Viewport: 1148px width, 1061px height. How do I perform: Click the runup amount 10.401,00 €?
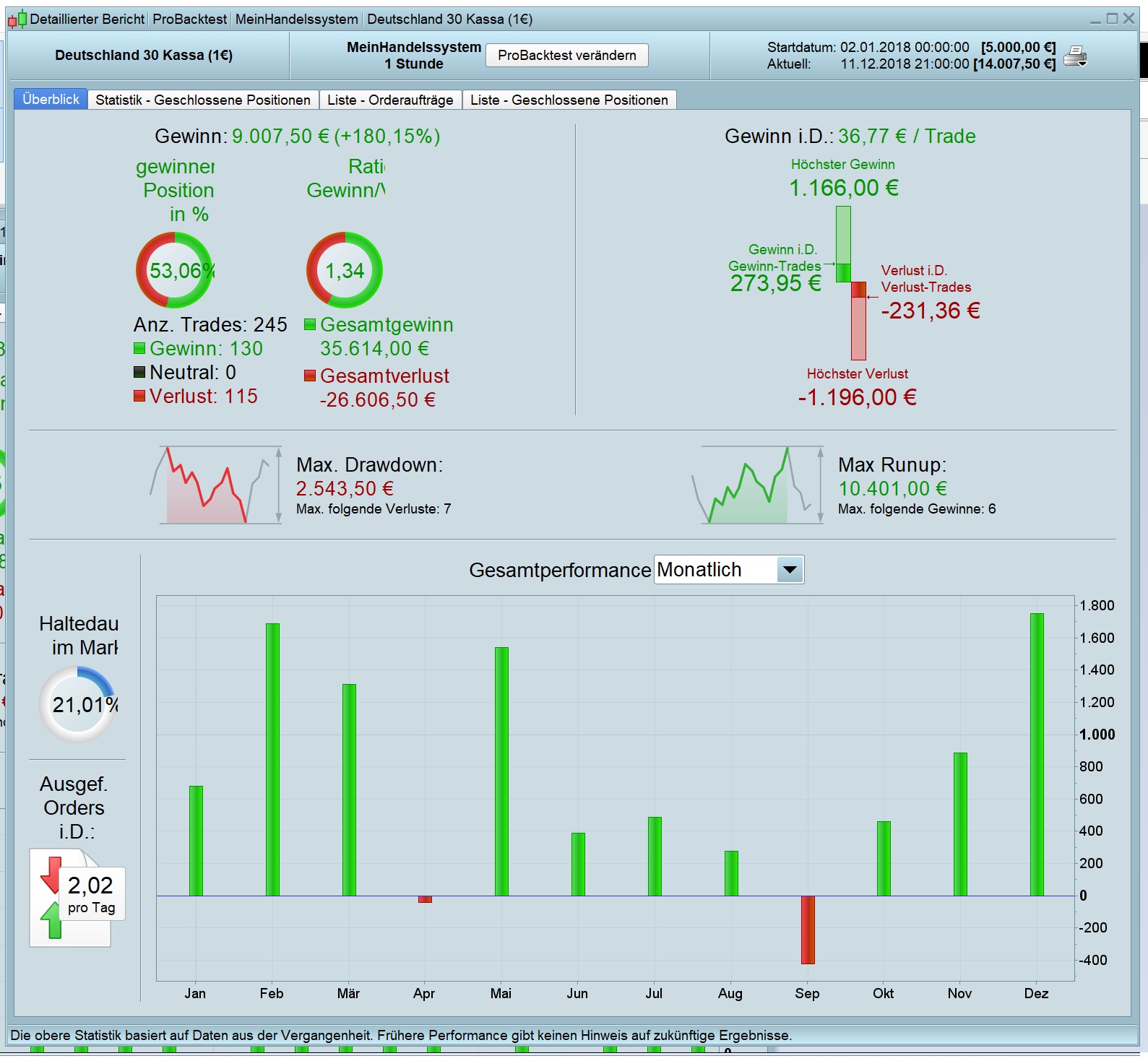pos(892,488)
